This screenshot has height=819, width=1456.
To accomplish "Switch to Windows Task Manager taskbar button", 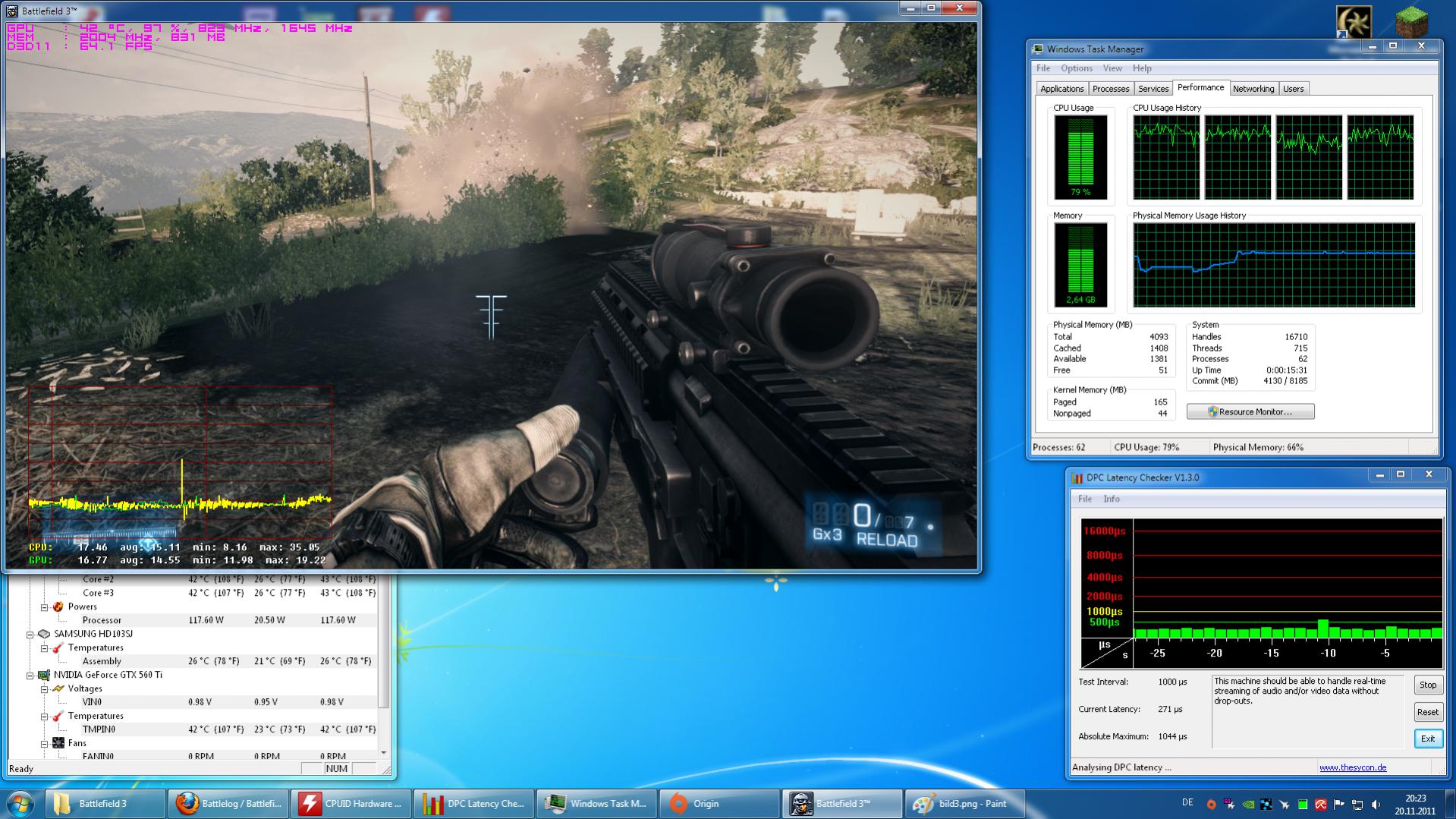I will click(x=597, y=804).
